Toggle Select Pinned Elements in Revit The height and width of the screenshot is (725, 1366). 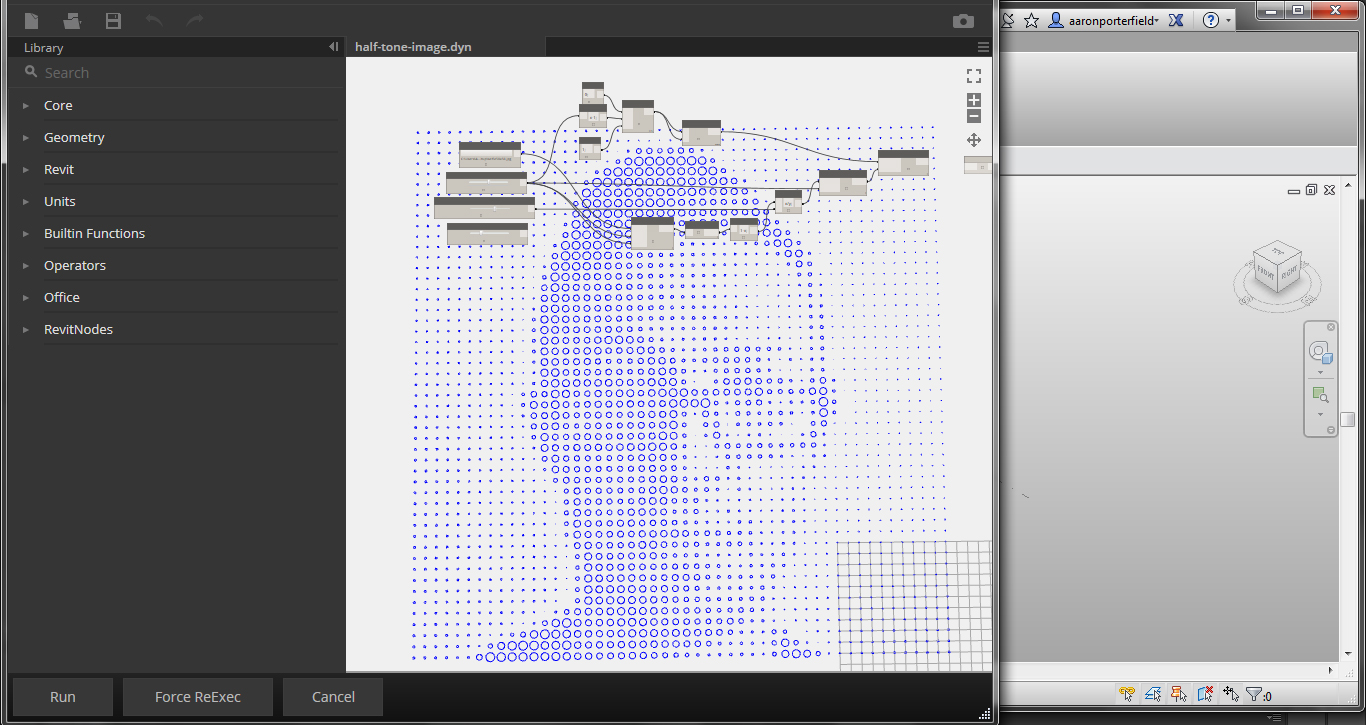point(1179,694)
